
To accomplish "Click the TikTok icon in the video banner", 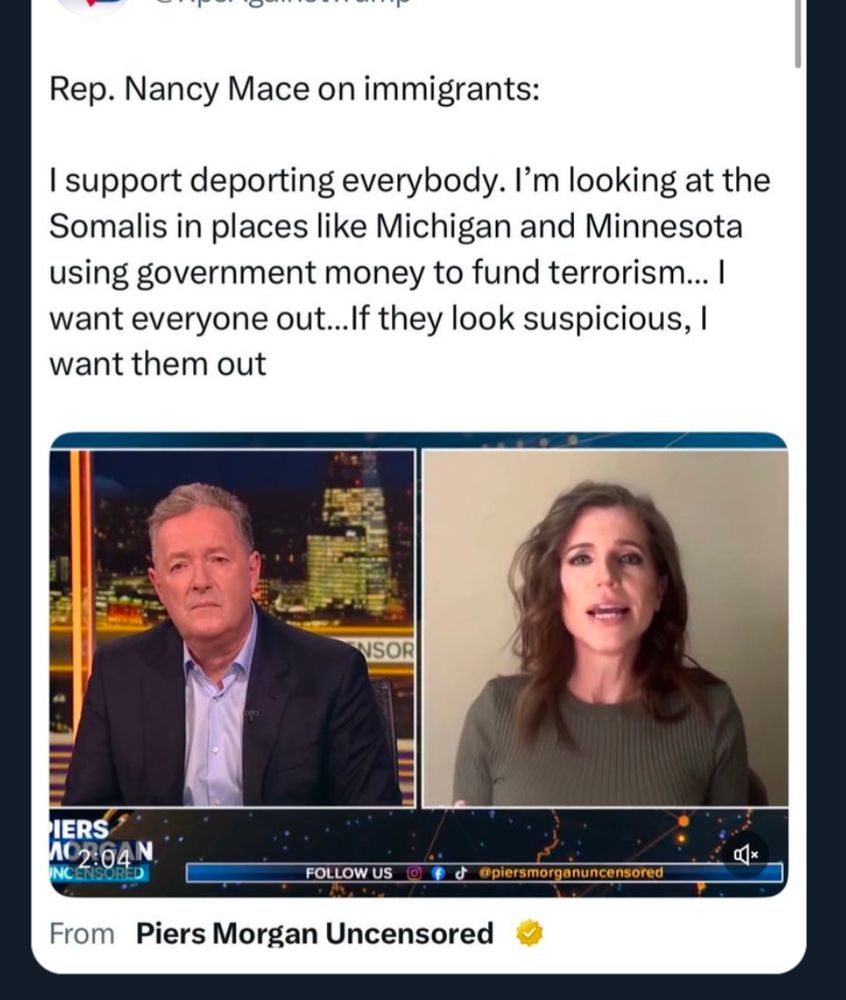I will (460, 872).
